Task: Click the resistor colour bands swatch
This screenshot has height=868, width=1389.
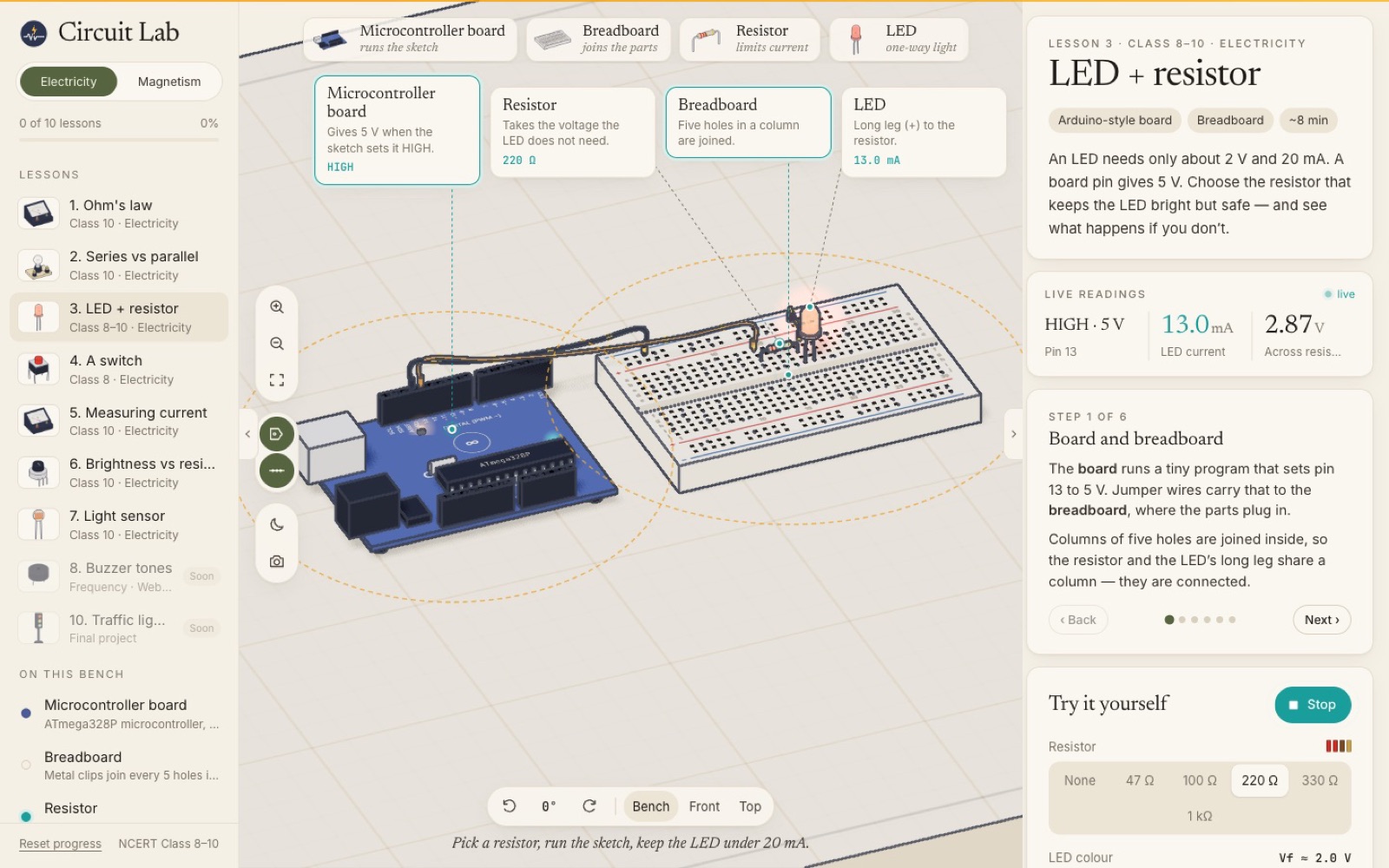Action: click(1339, 746)
